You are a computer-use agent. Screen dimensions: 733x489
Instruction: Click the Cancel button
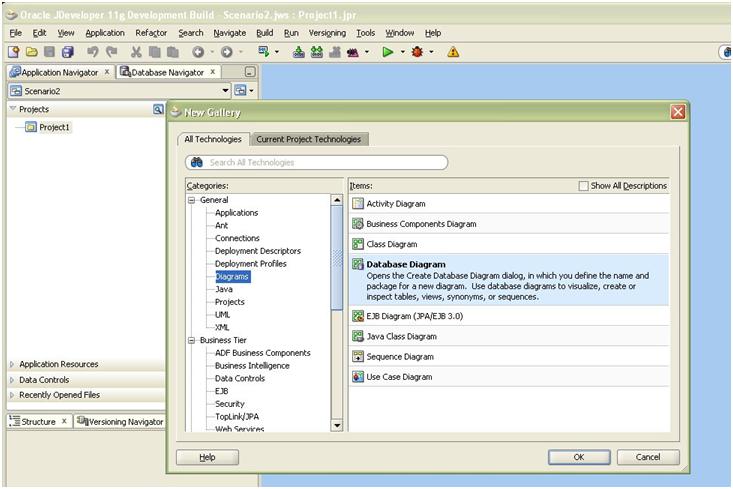point(648,457)
